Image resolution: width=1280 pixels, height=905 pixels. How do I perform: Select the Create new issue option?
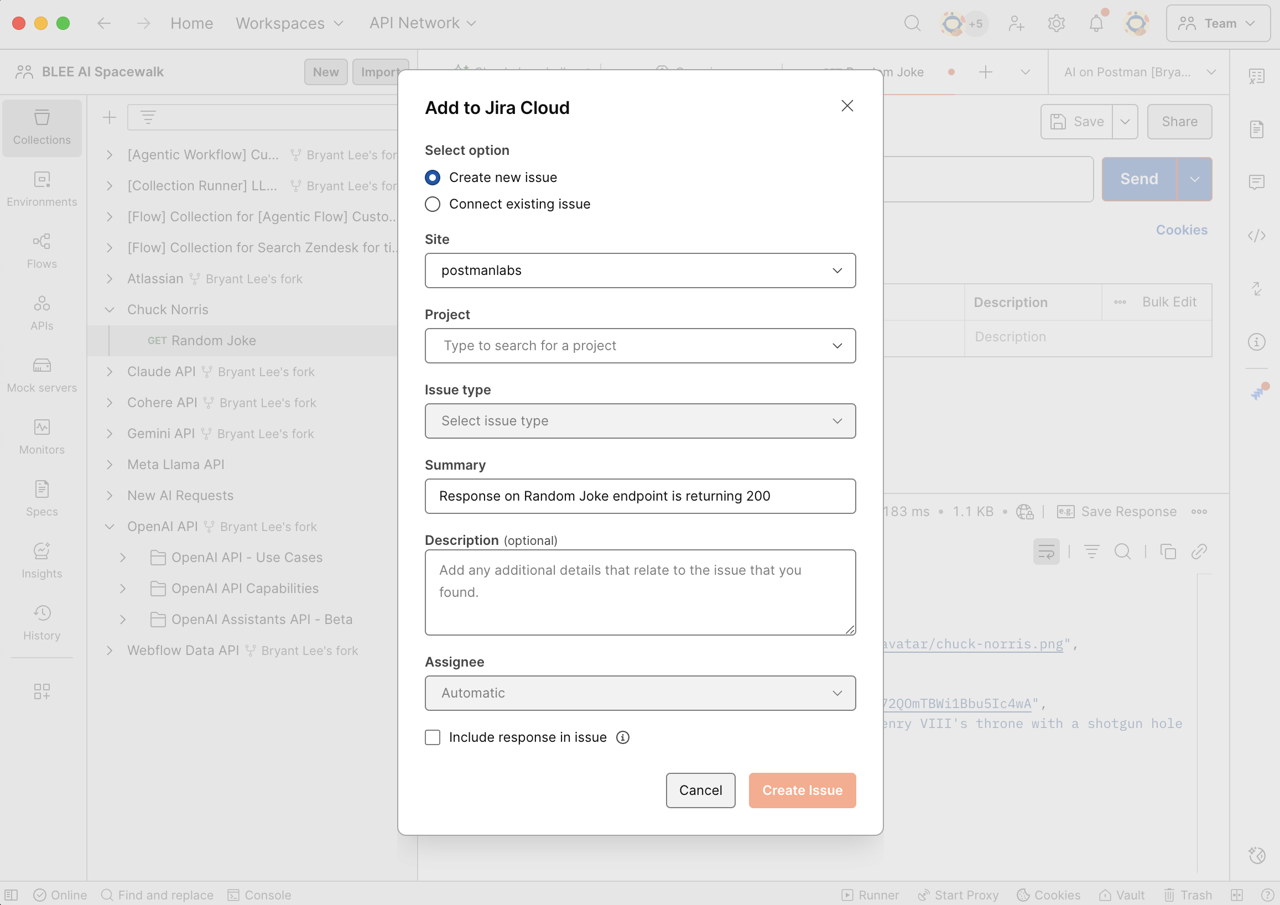[431, 178]
